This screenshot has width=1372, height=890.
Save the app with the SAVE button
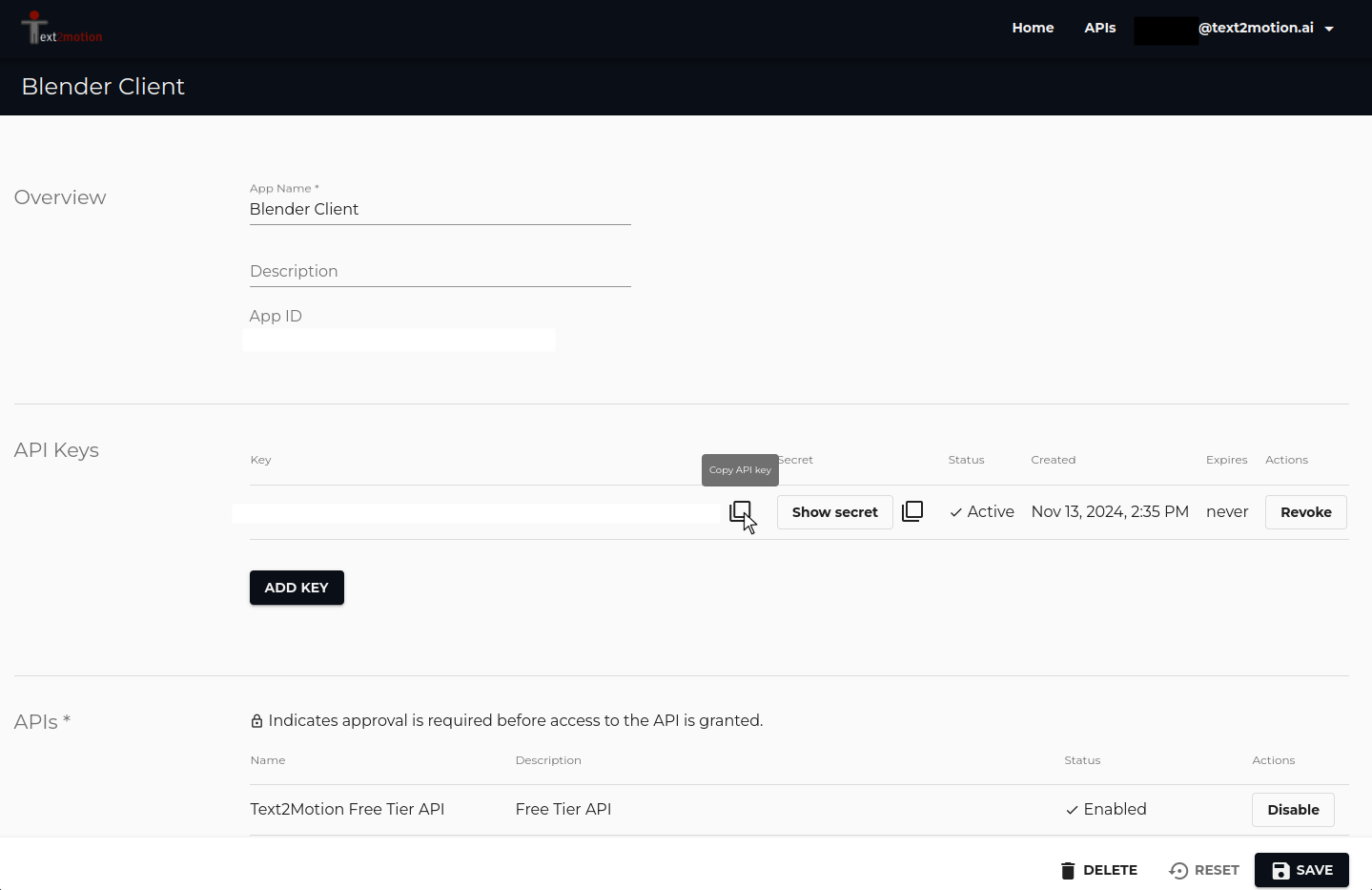pyautogui.click(x=1301, y=870)
